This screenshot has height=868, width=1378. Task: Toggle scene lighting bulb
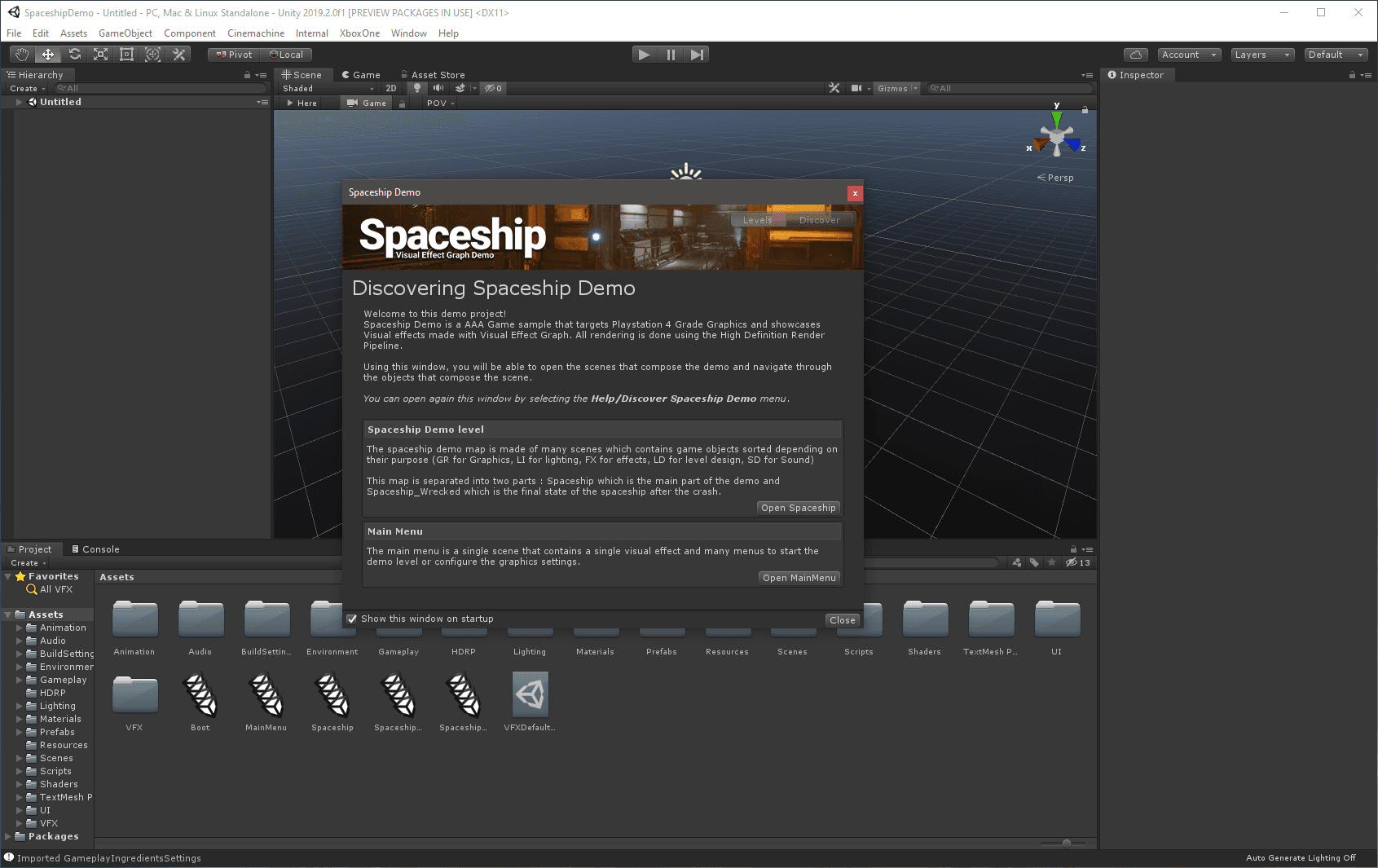[x=417, y=88]
